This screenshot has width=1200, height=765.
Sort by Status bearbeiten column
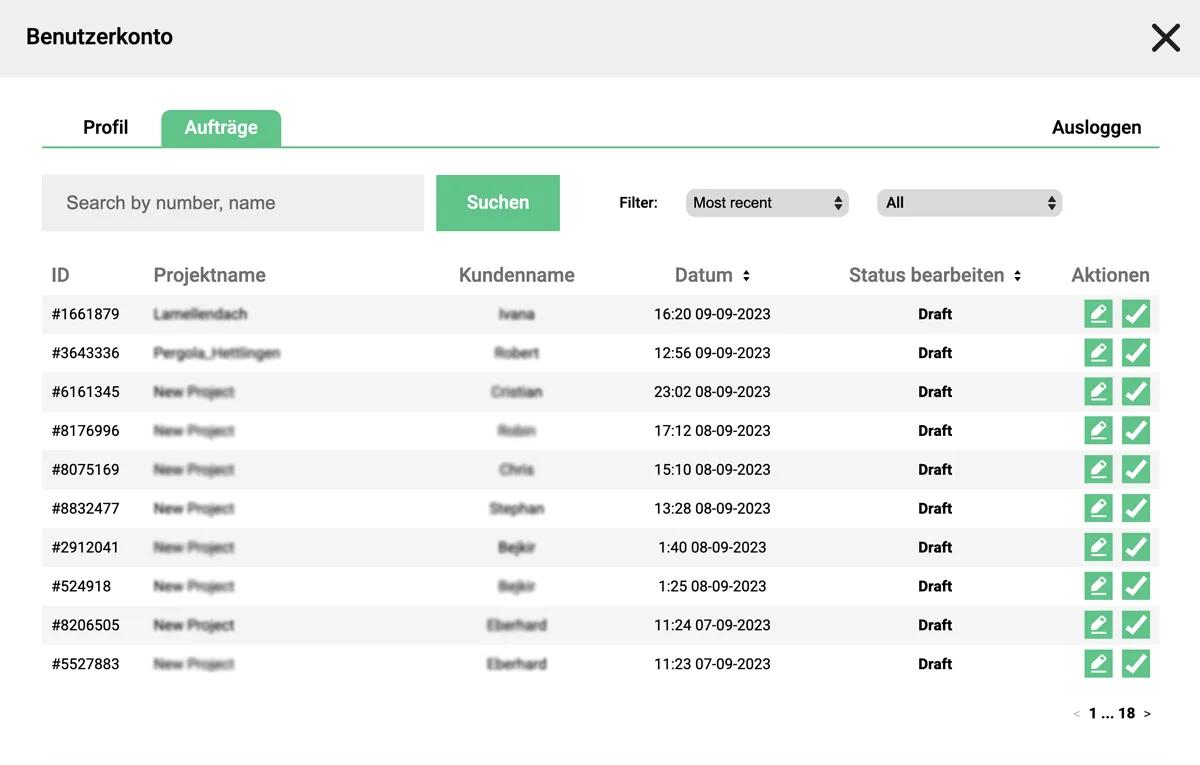(1017, 276)
